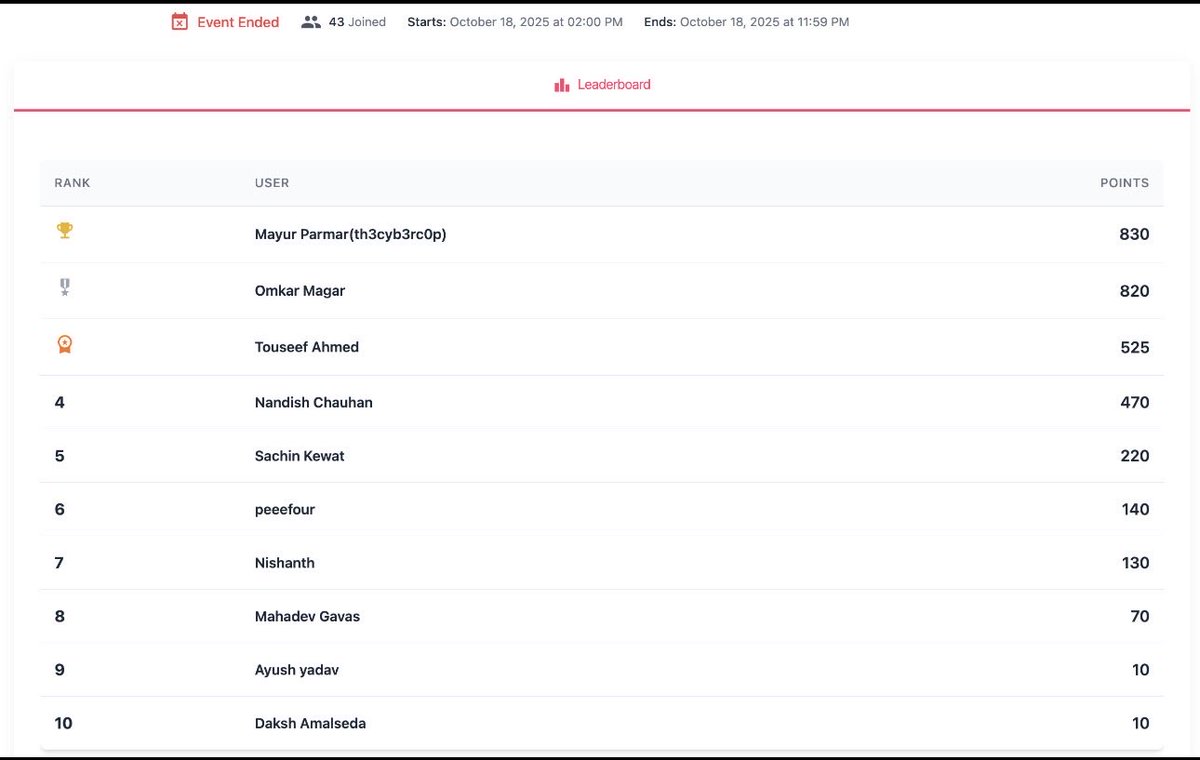Click rank number 10
1200x760 pixels.
coord(64,723)
